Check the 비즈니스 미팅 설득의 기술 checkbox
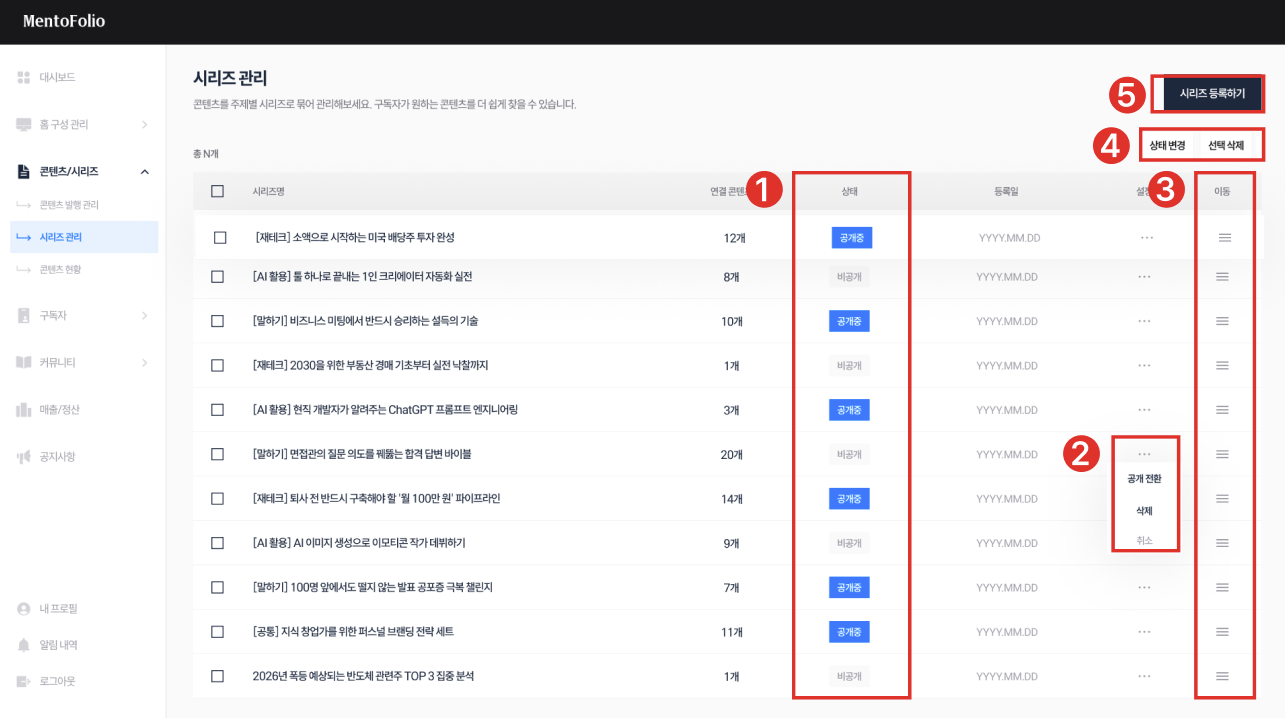 pyautogui.click(x=218, y=321)
